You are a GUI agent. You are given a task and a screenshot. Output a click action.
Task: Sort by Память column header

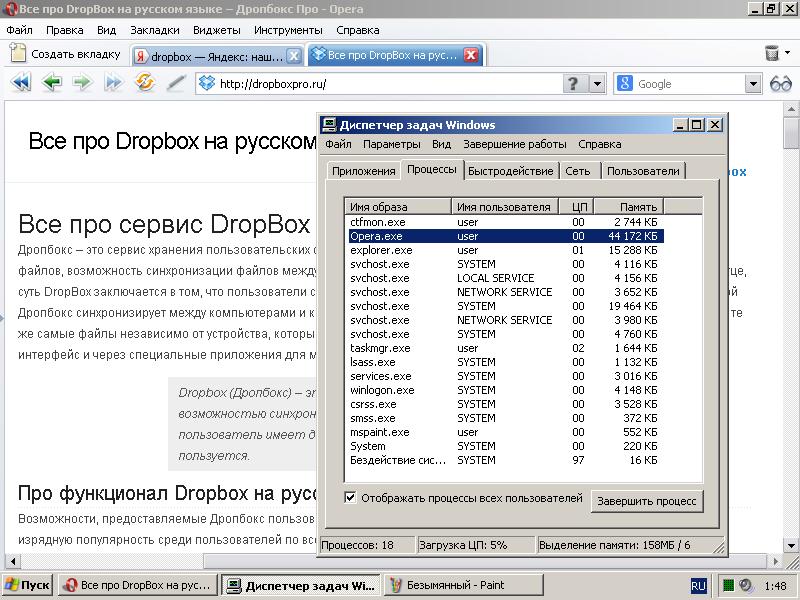[x=629, y=207]
